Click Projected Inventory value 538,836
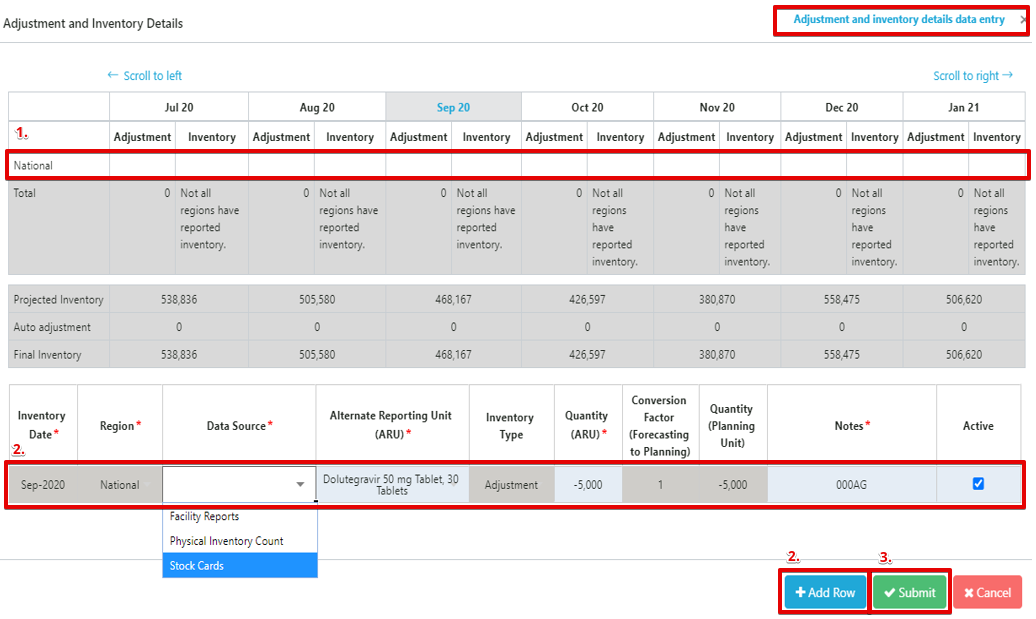The height and width of the screenshot is (619, 1036). pos(179,299)
